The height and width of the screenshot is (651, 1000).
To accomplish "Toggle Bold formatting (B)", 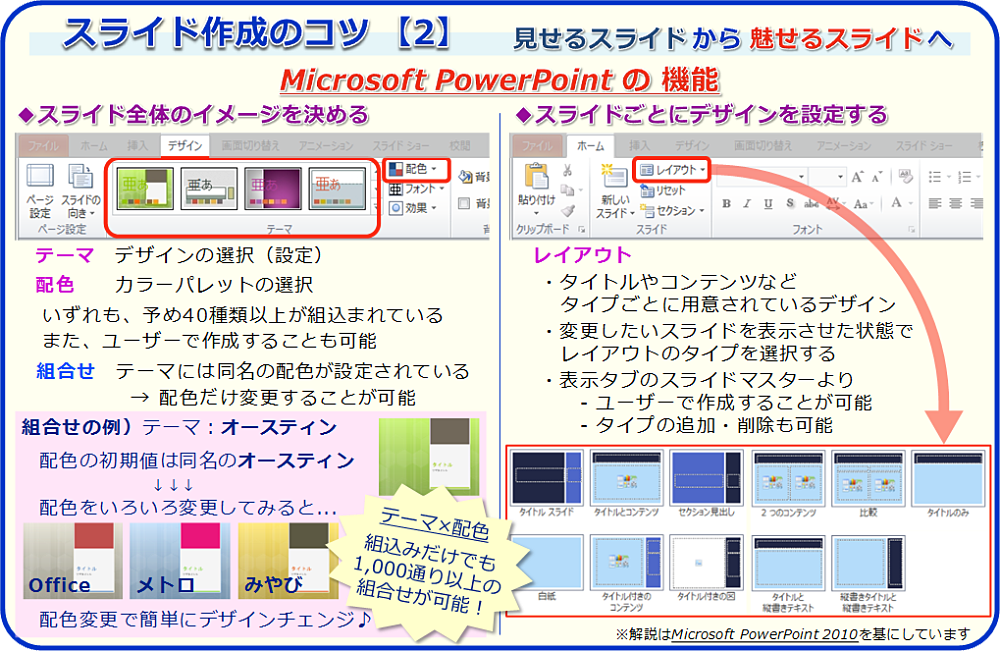I will click(x=726, y=203).
